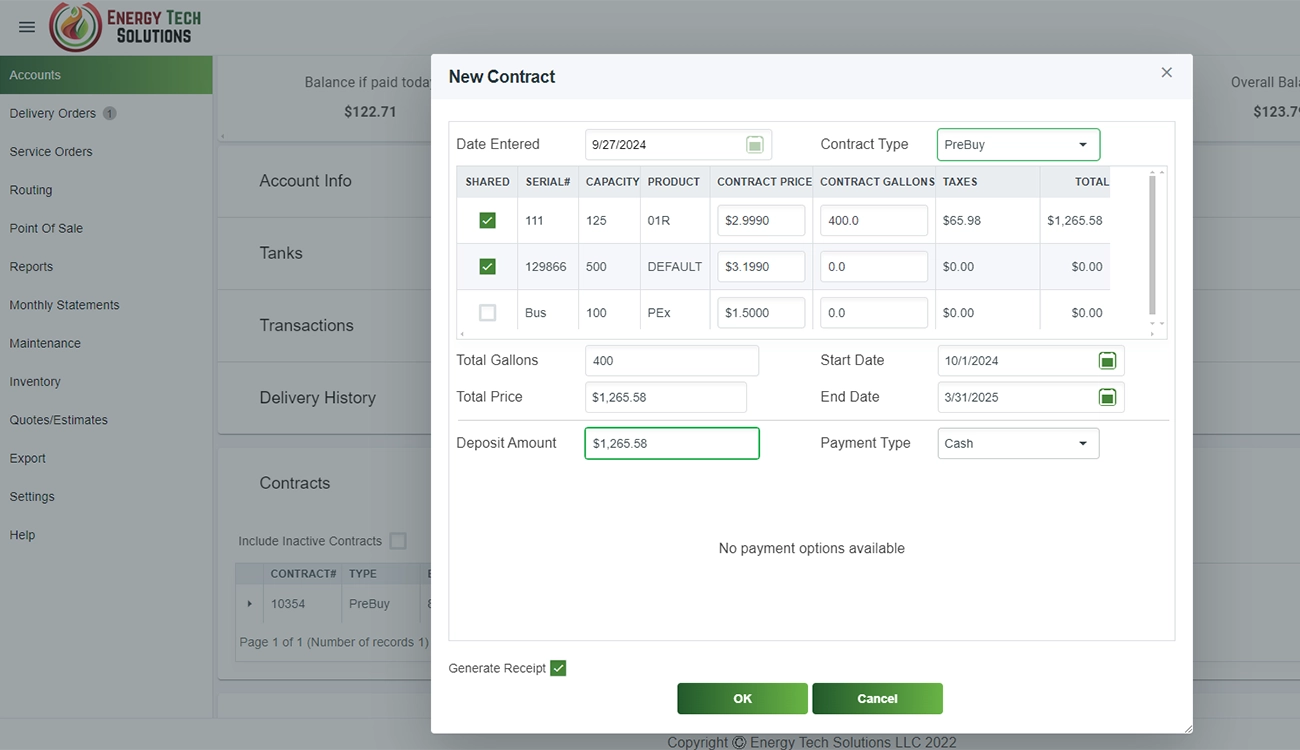Open the Payment Type dropdown

[x=1018, y=444]
